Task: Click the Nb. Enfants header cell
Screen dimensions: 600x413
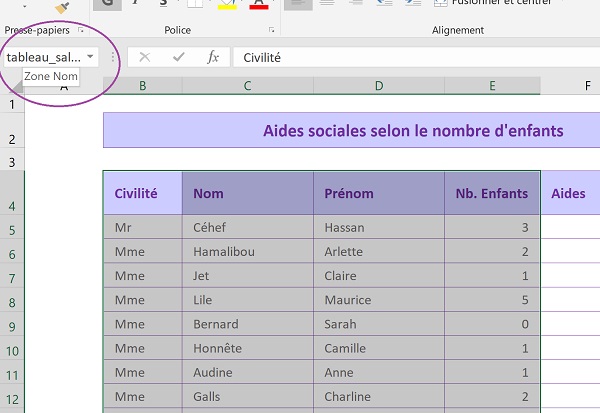Action: point(492,193)
